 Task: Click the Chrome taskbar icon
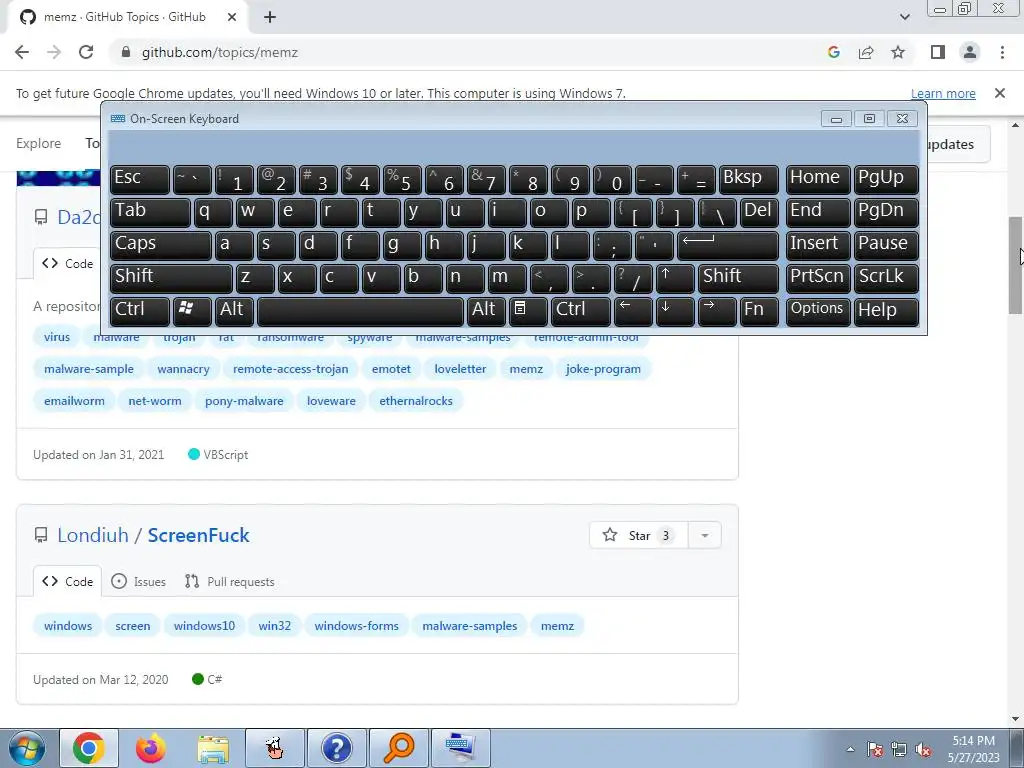coord(89,748)
